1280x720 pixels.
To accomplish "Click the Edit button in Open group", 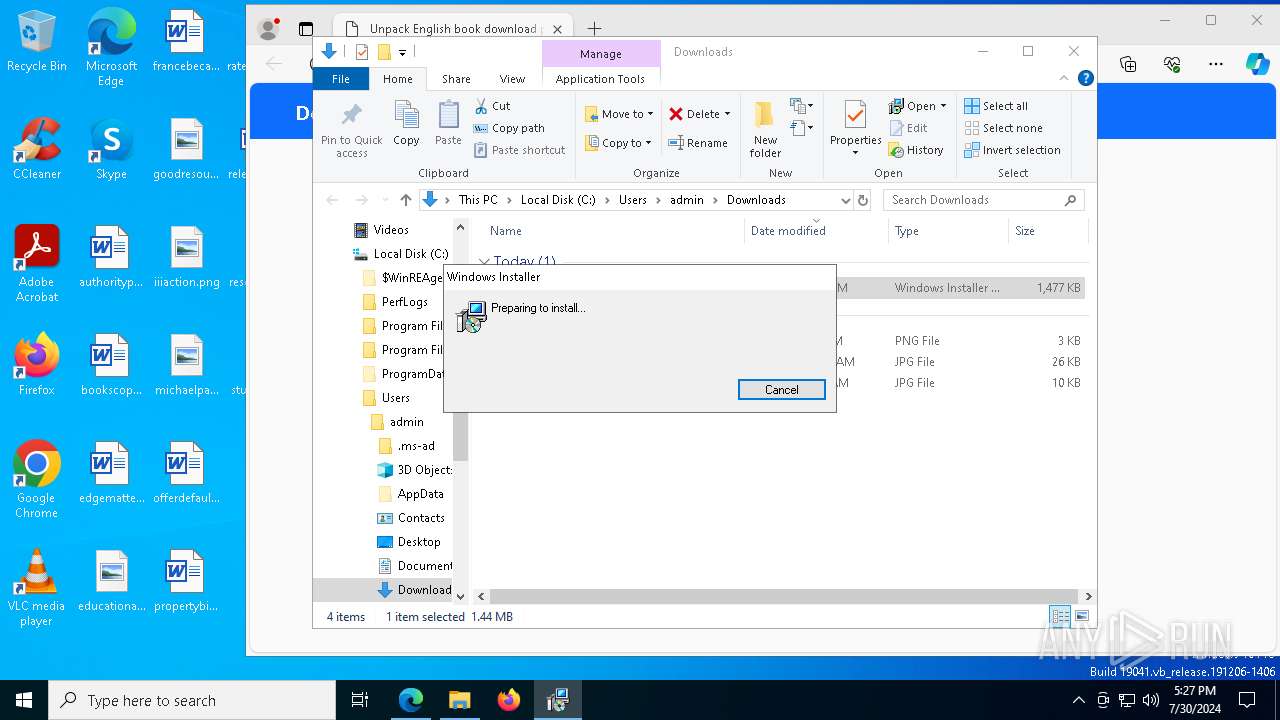I will coord(908,128).
